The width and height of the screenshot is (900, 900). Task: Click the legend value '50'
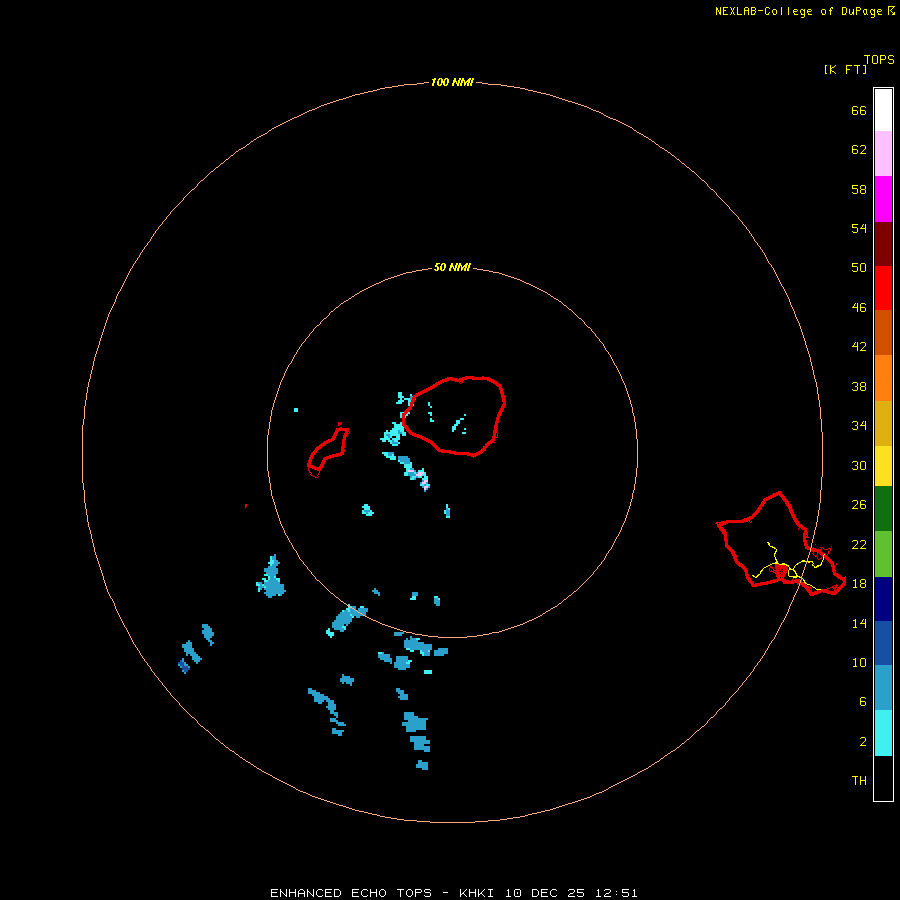pyautogui.click(x=859, y=267)
